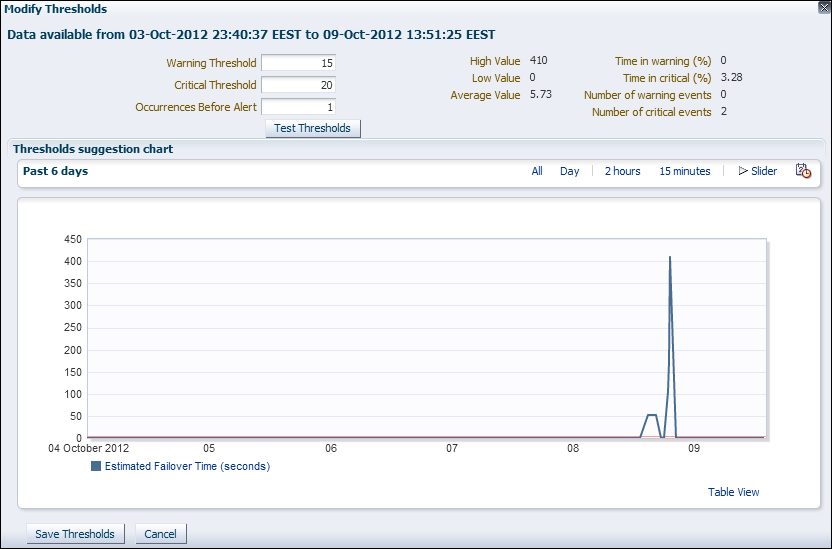Screen dimensions: 832x549
Task: Click the Estimated Failover Time legend label
Action: 187,466
